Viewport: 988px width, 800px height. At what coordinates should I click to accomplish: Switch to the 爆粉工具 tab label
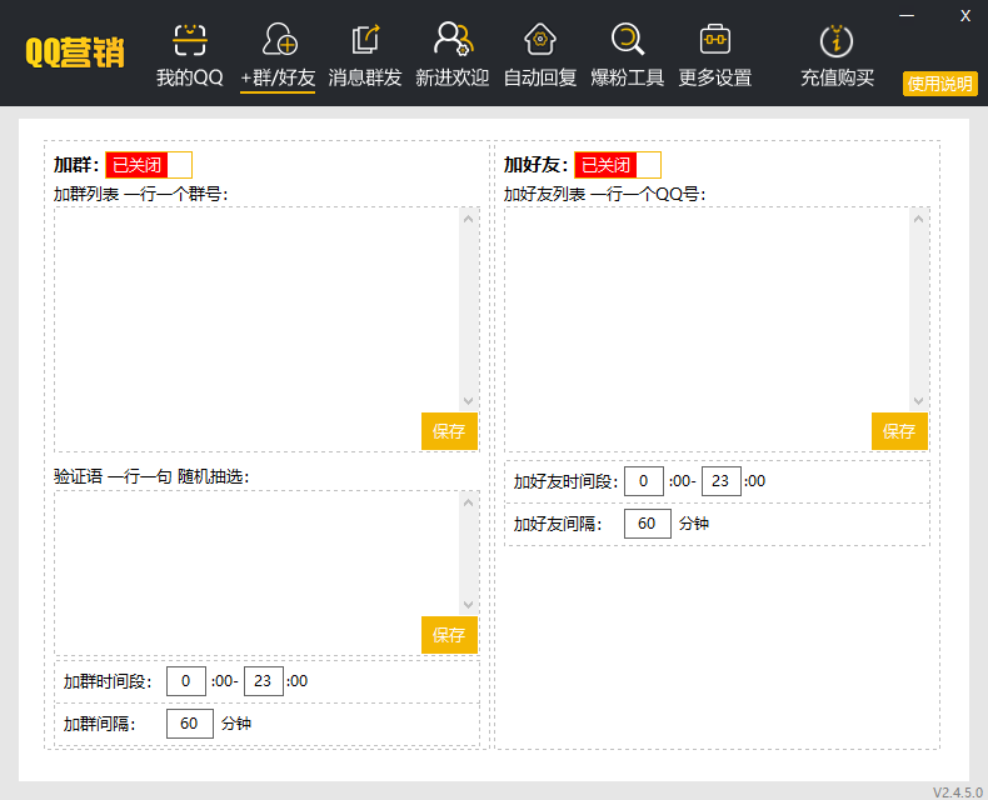[628, 77]
